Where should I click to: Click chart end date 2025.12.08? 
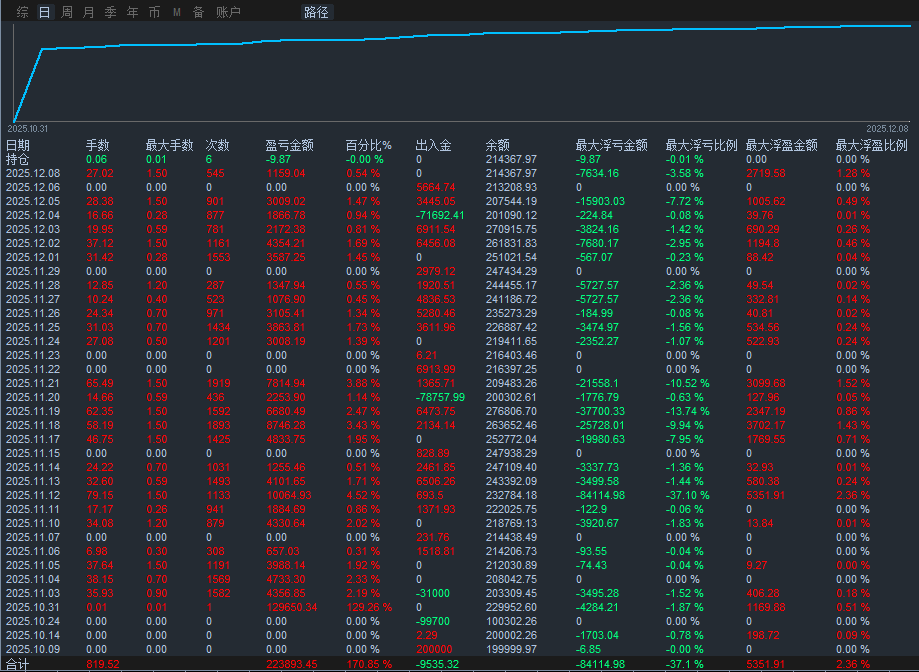click(887, 129)
